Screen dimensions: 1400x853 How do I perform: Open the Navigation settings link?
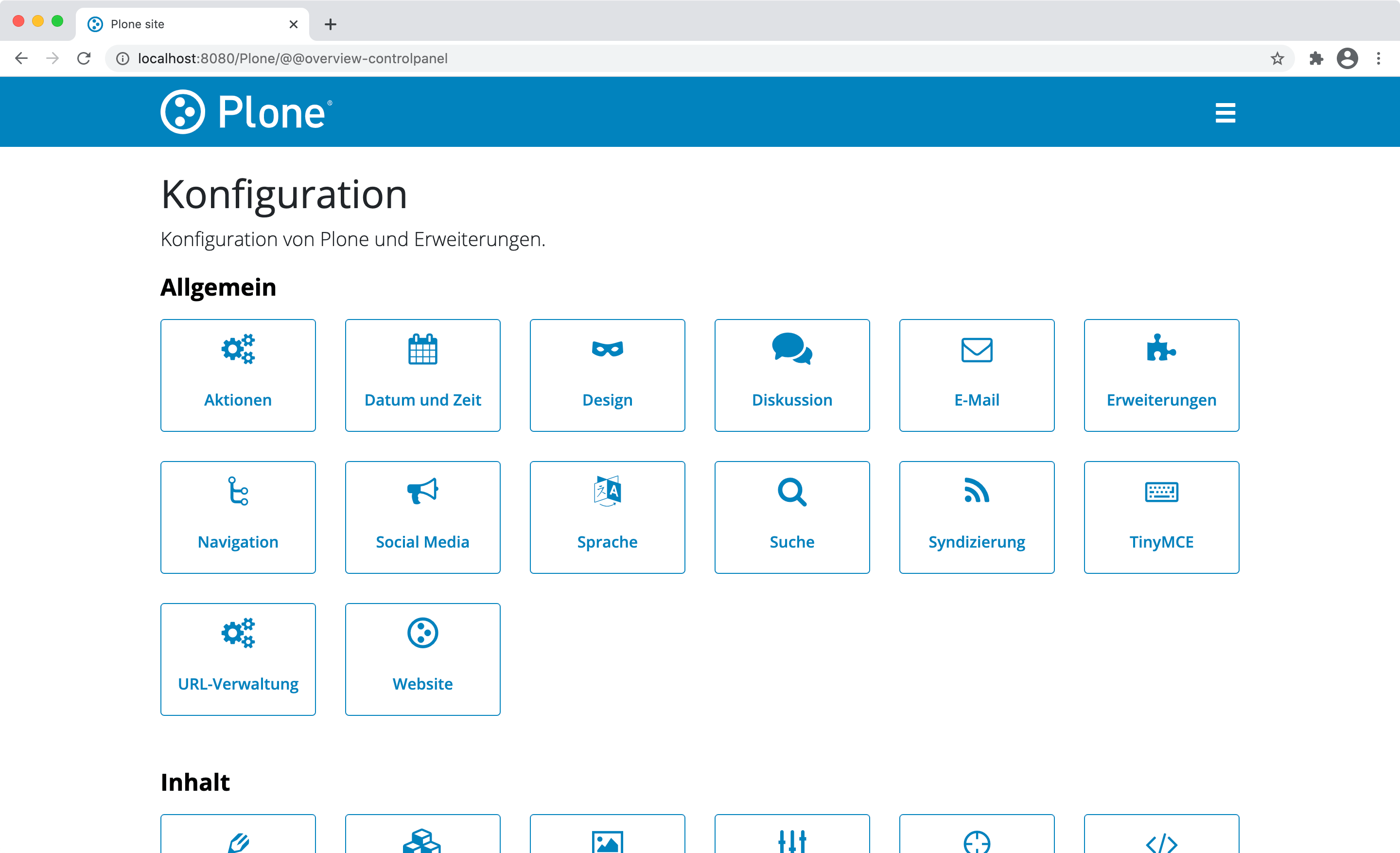pos(238,541)
